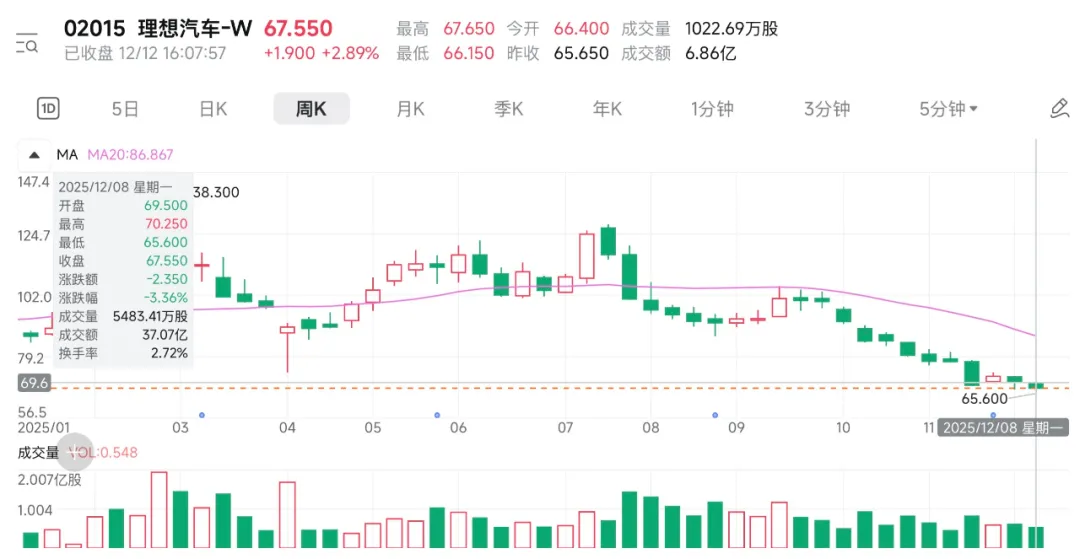Image resolution: width=1080 pixels, height=559 pixels.
Task: Open the stock search menu icon
Action: pos(27,43)
